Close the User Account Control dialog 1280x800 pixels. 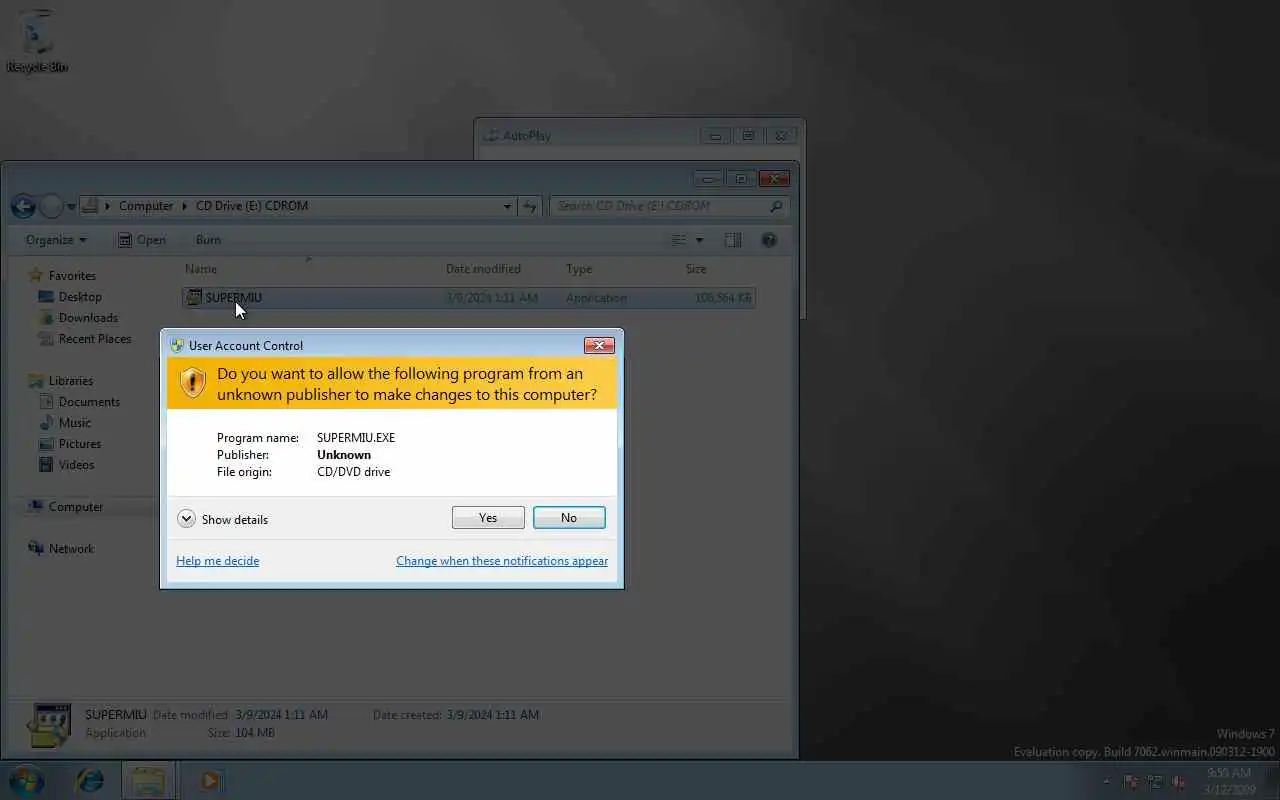[599, 345]
